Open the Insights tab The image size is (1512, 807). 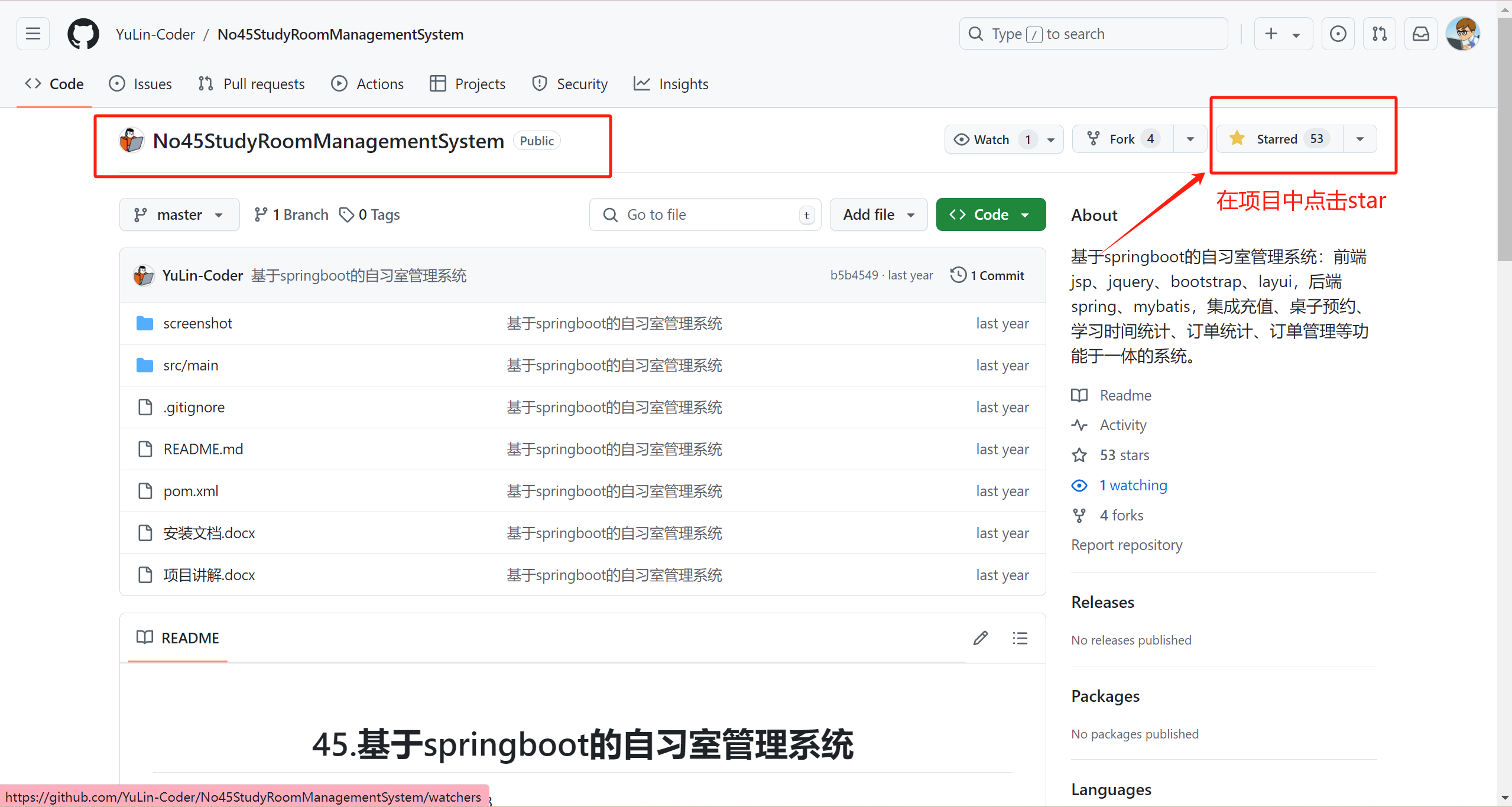coord(671,84)
